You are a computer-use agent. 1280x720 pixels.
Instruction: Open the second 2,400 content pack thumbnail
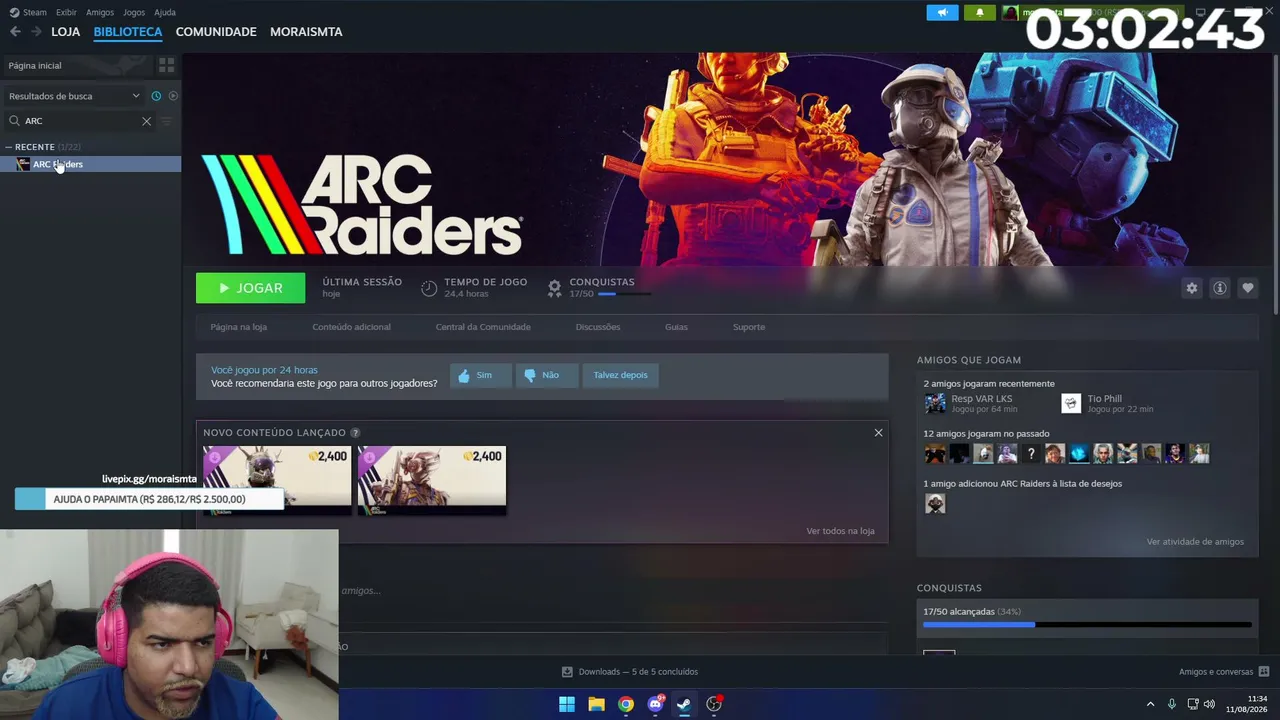432,481
